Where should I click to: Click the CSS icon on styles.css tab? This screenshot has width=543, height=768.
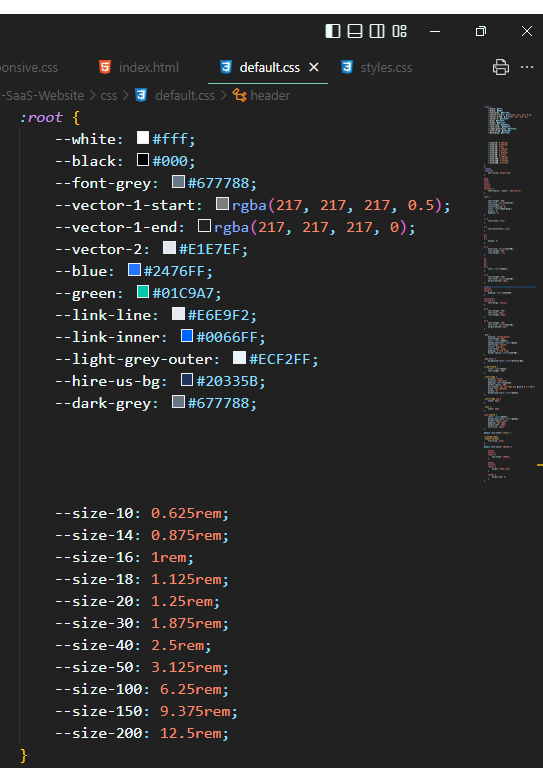(347, 67)
